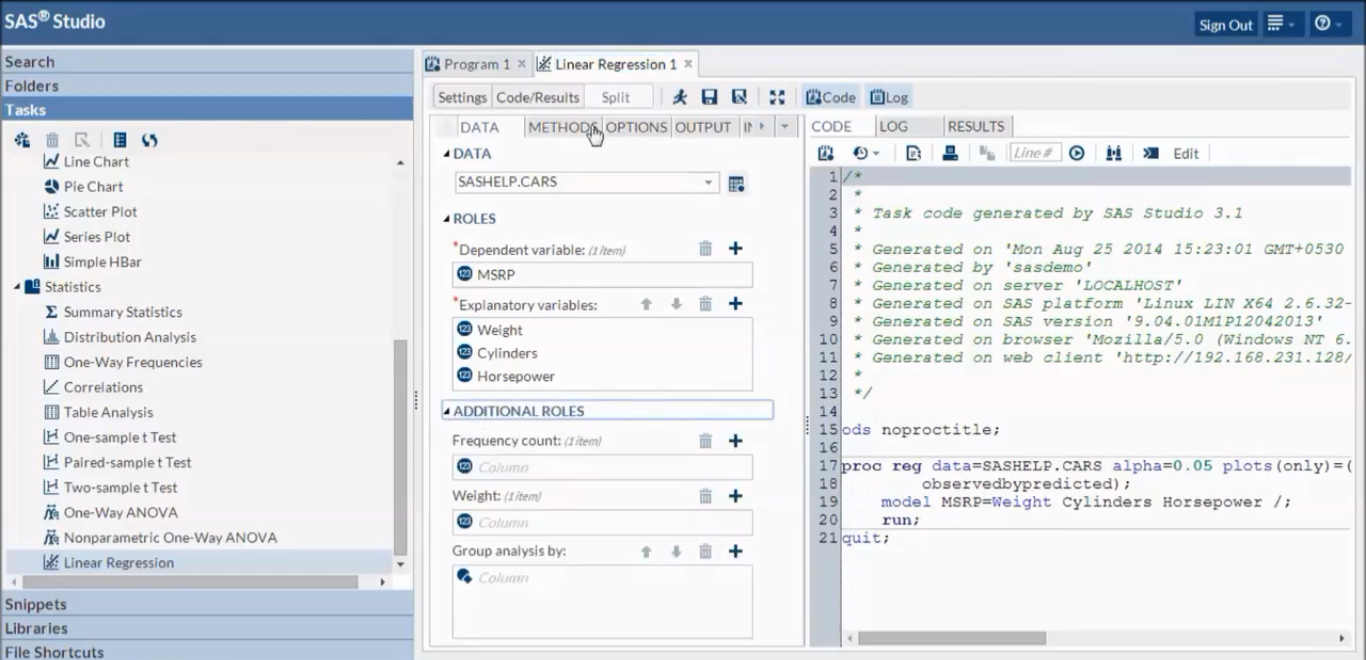Click the code editor horizontal scrollbar
1366x660 pixels.
(951, 638)
